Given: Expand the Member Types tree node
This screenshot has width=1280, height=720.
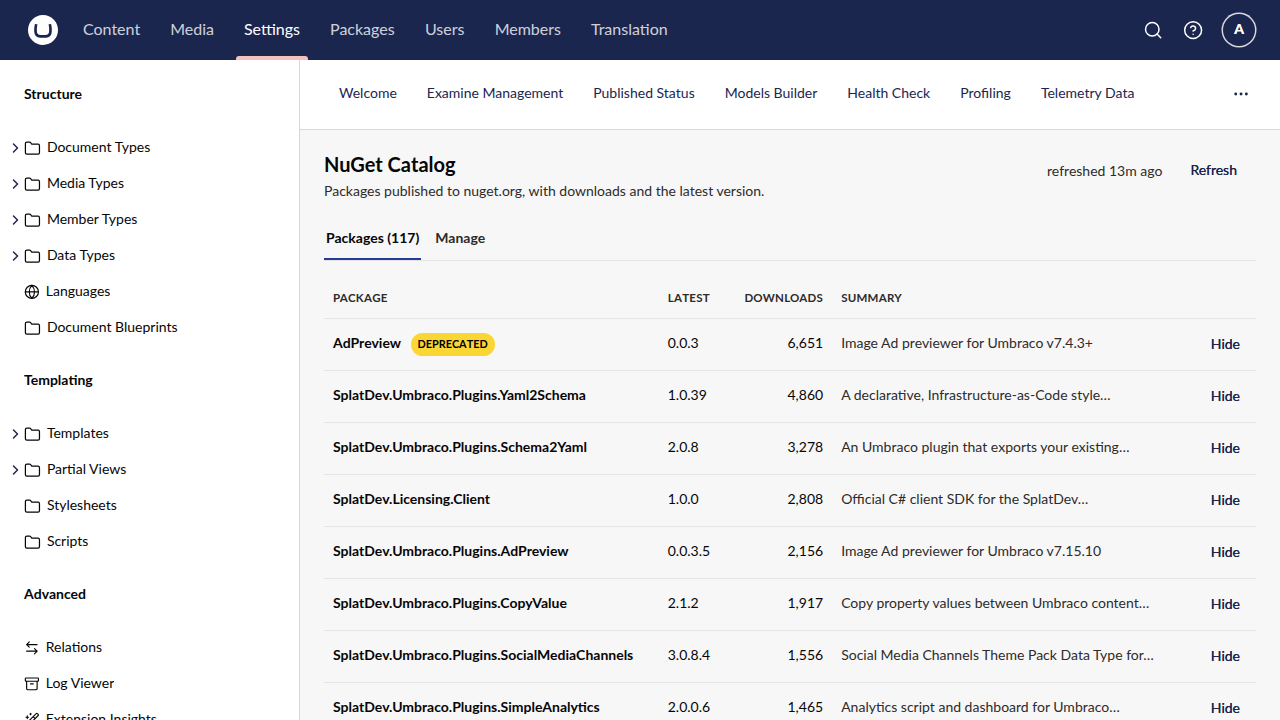Looking at the screenshot, I should 15,220.
